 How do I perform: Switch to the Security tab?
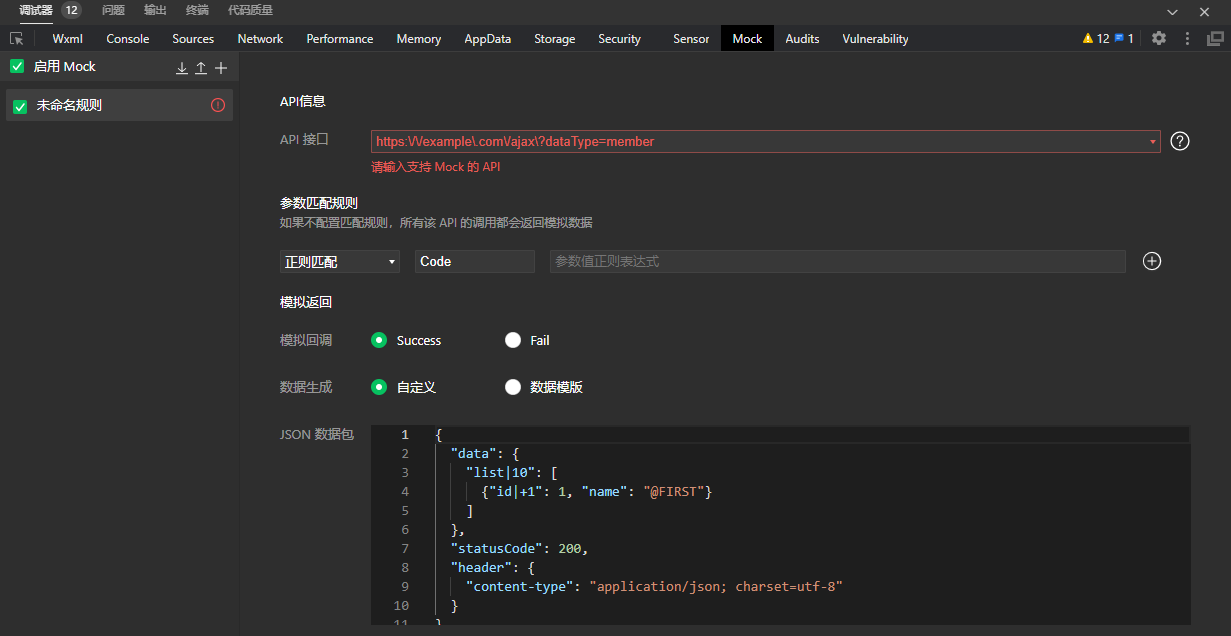(619, 39)
